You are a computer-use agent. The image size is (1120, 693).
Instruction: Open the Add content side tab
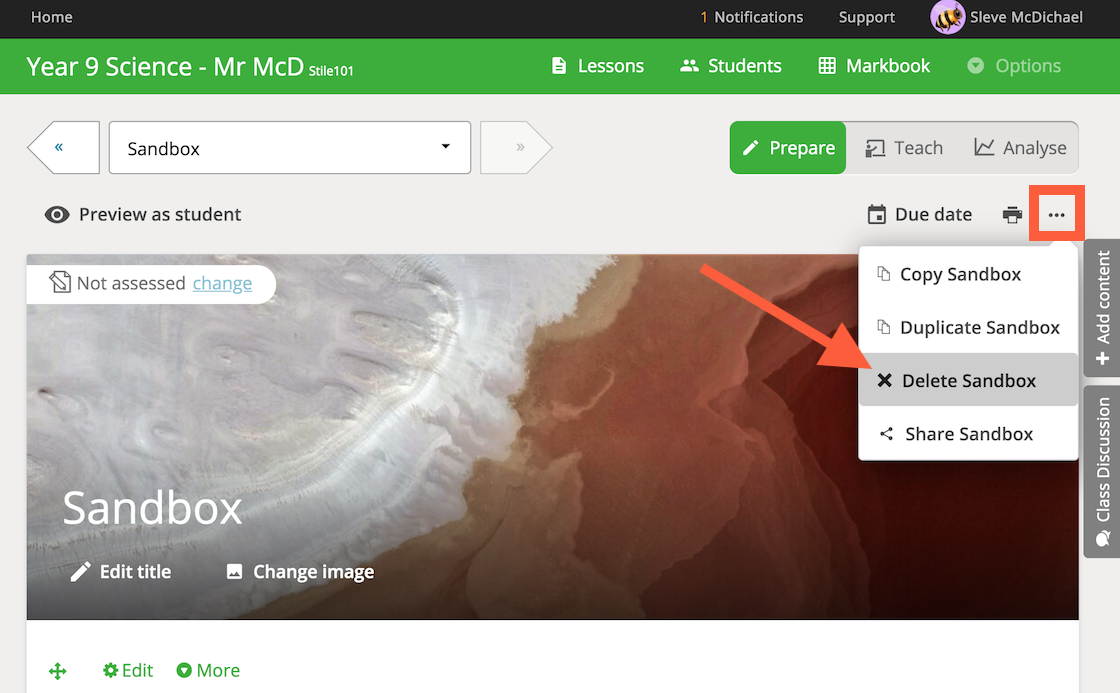tap(1102, 308)
